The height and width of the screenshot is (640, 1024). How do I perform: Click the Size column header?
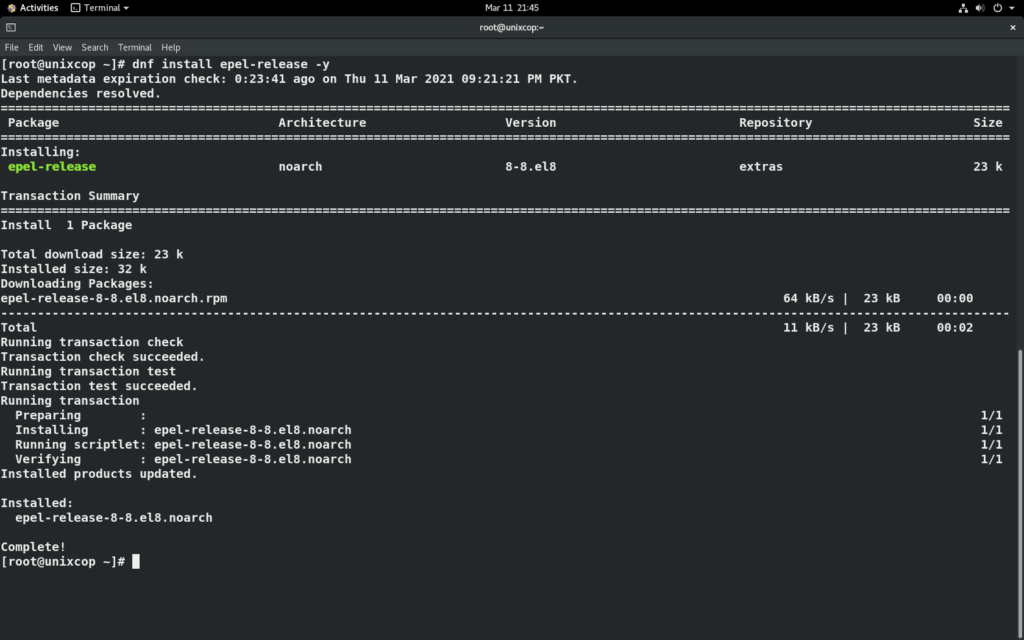coord(987,123)
